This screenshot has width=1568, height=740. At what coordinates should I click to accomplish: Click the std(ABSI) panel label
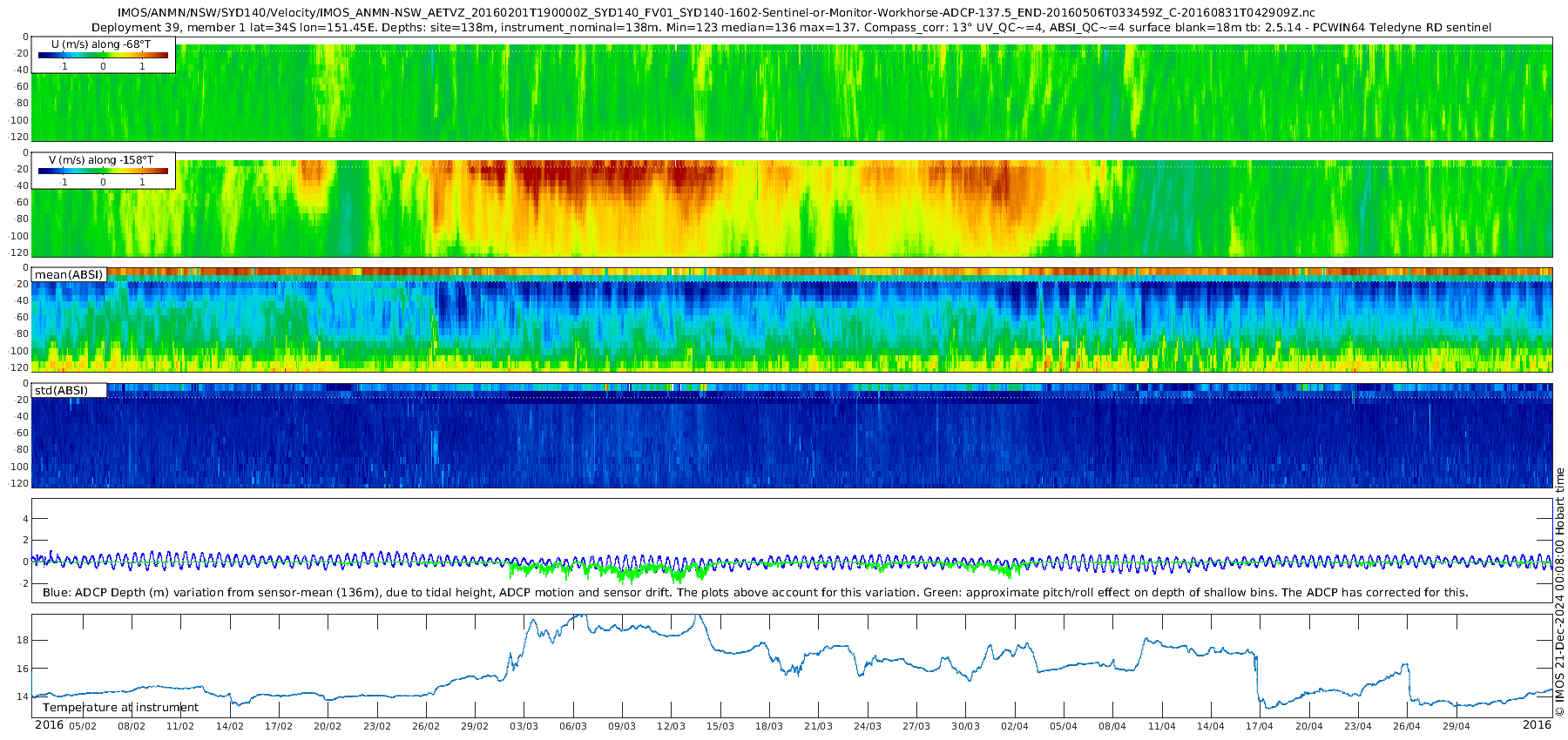pyautogui.click(x=61, y=391)
